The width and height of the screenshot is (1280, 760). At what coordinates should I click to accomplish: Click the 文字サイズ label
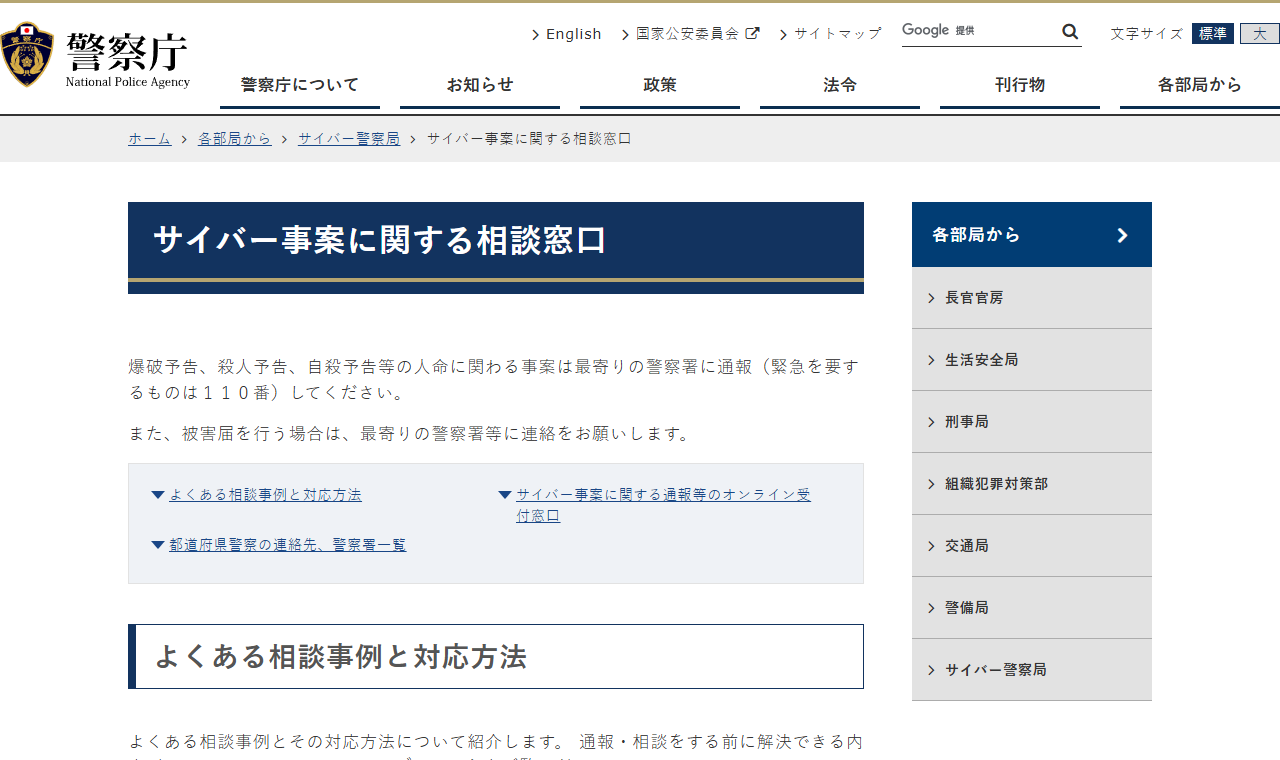[1146, 34]
